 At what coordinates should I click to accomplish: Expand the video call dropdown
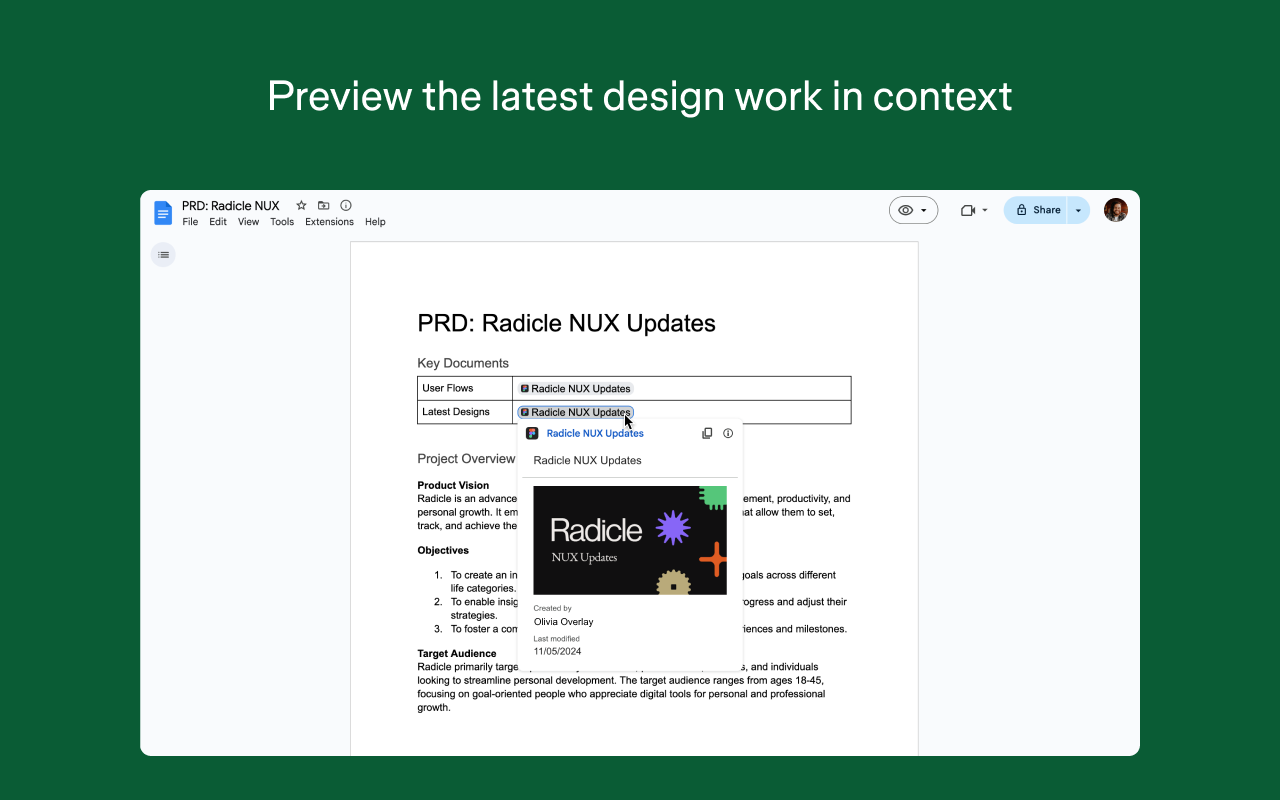[984, 210]
